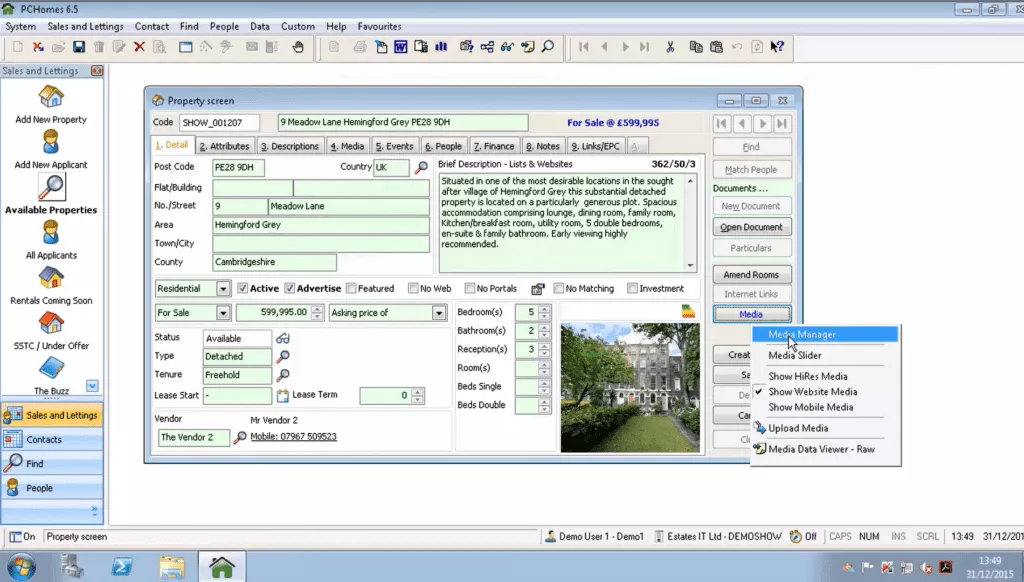The height and width of the screenshot is (582, 1024).
Task: Click the red X delete toolbar icon
Action: [x=139, y=47]
